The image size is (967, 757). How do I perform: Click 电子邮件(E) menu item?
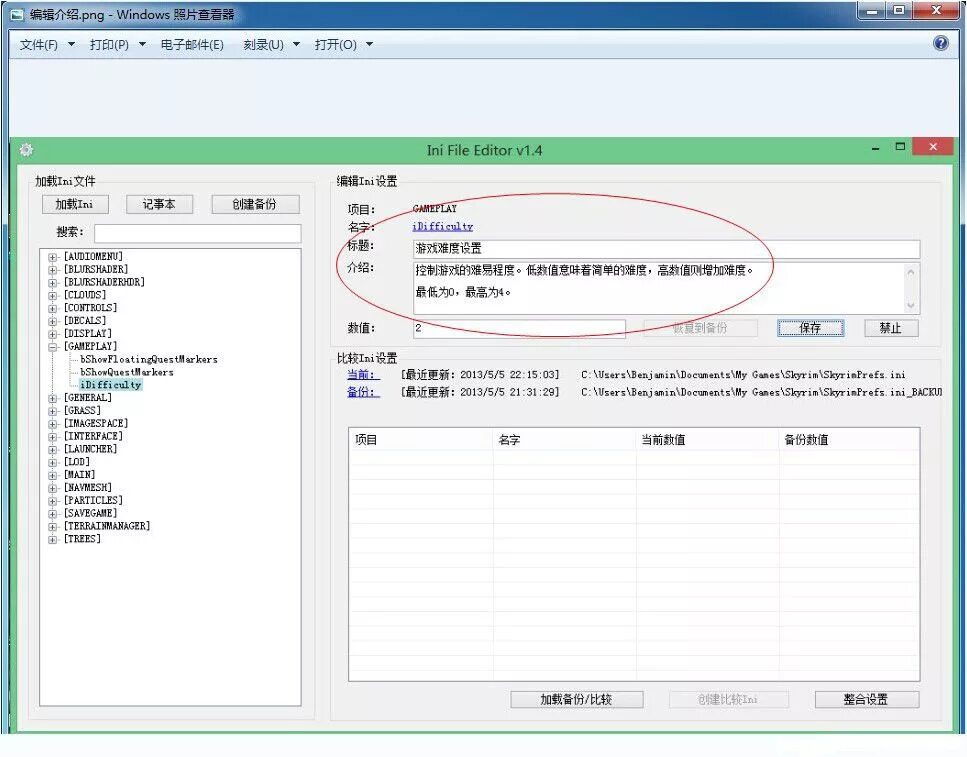point(192,44)
